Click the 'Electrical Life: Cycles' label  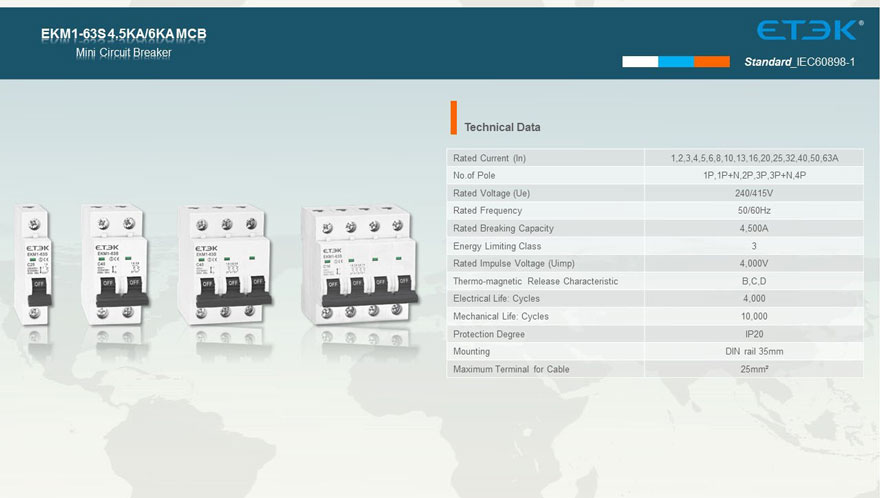click(x=496, y=299)
